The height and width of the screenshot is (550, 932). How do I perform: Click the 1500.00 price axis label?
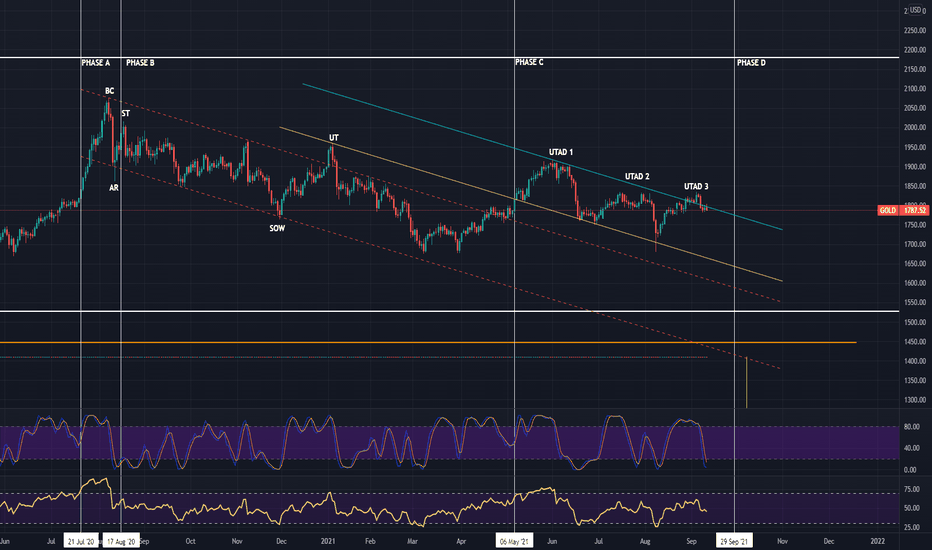click(915, 322)
